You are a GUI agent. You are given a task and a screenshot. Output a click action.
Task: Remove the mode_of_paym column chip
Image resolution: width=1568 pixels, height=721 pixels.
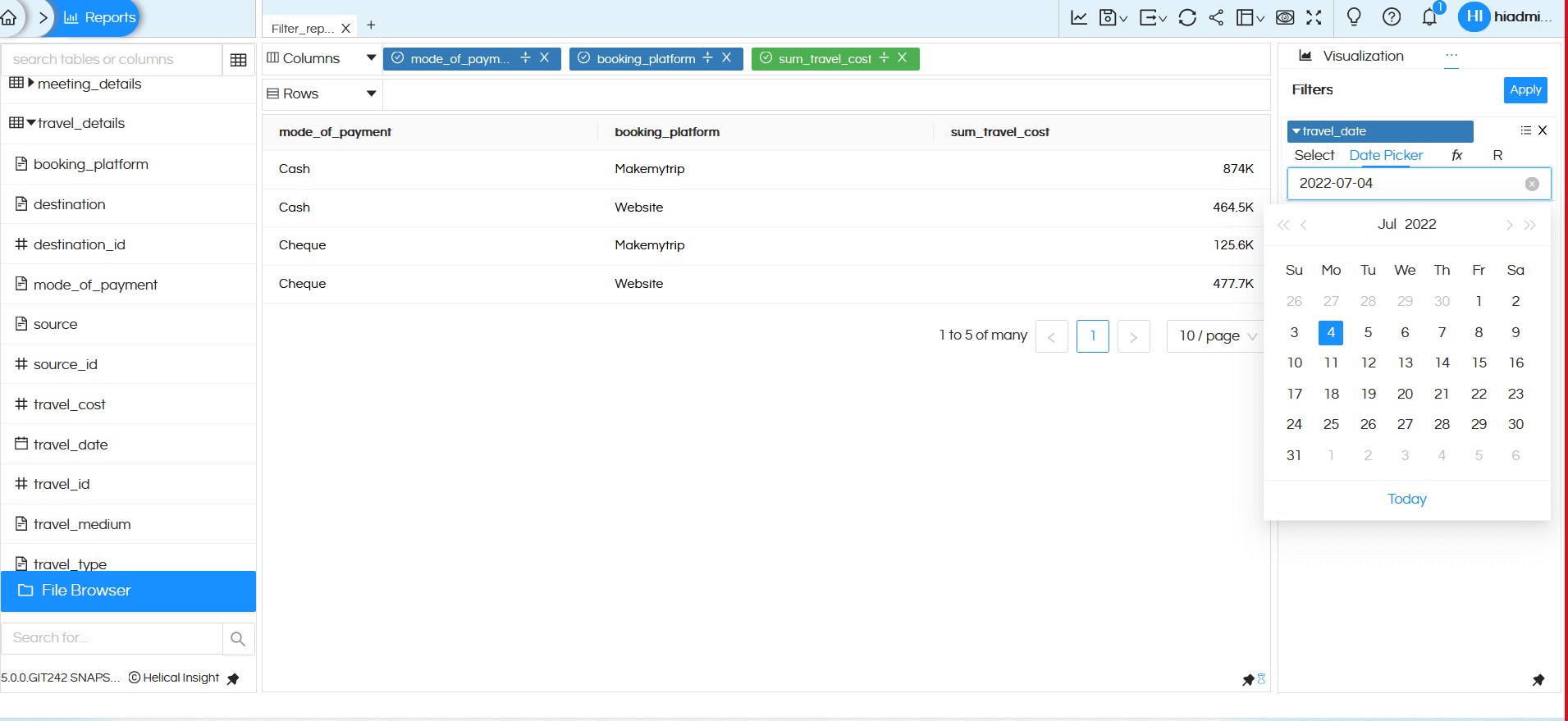pyautogui.click(x=544, y=58)
